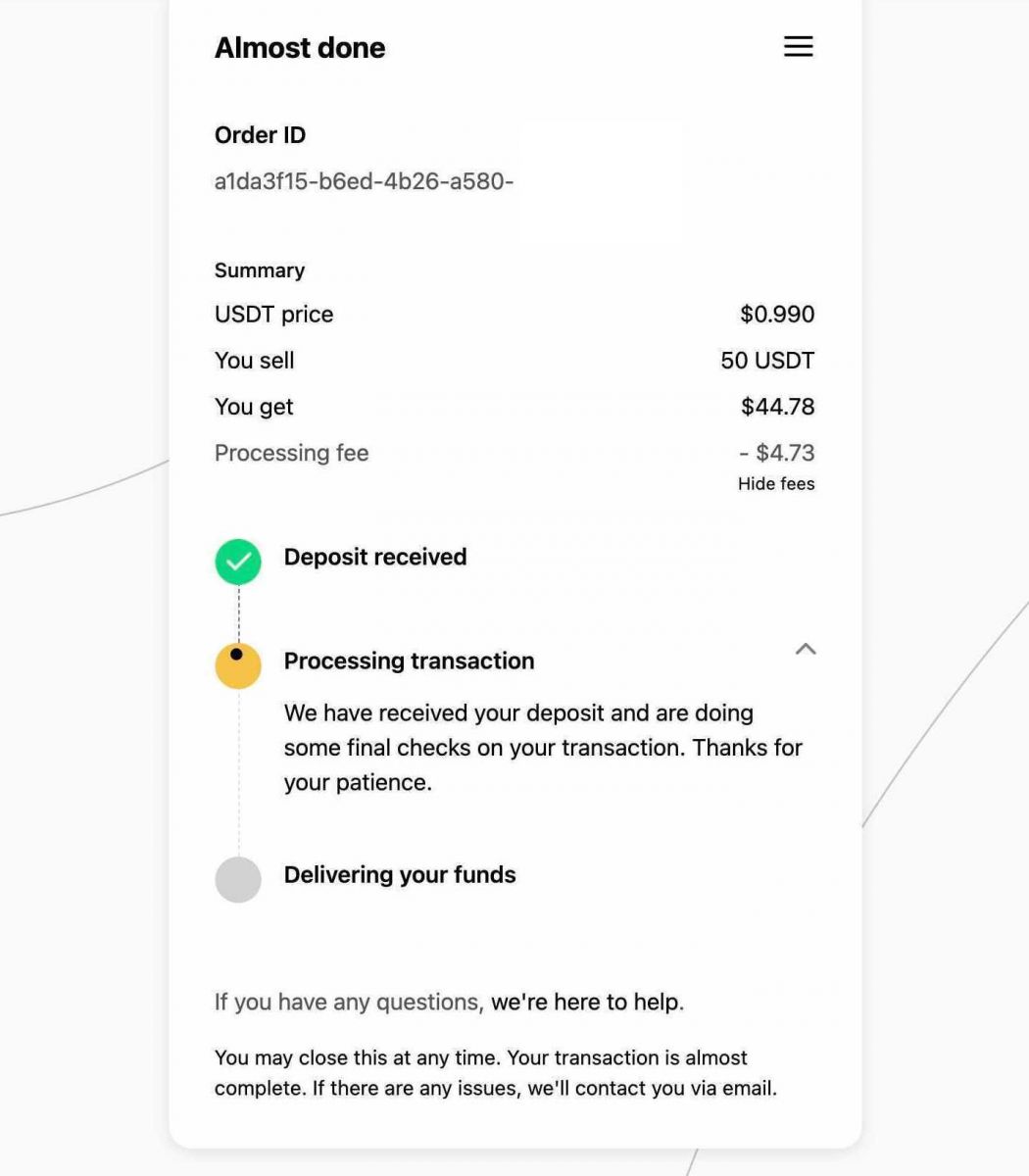Image resolution: width=1029 pixels, height=1176 pixels.
Task: Select the Order ID value text
Action: point(364,181)
